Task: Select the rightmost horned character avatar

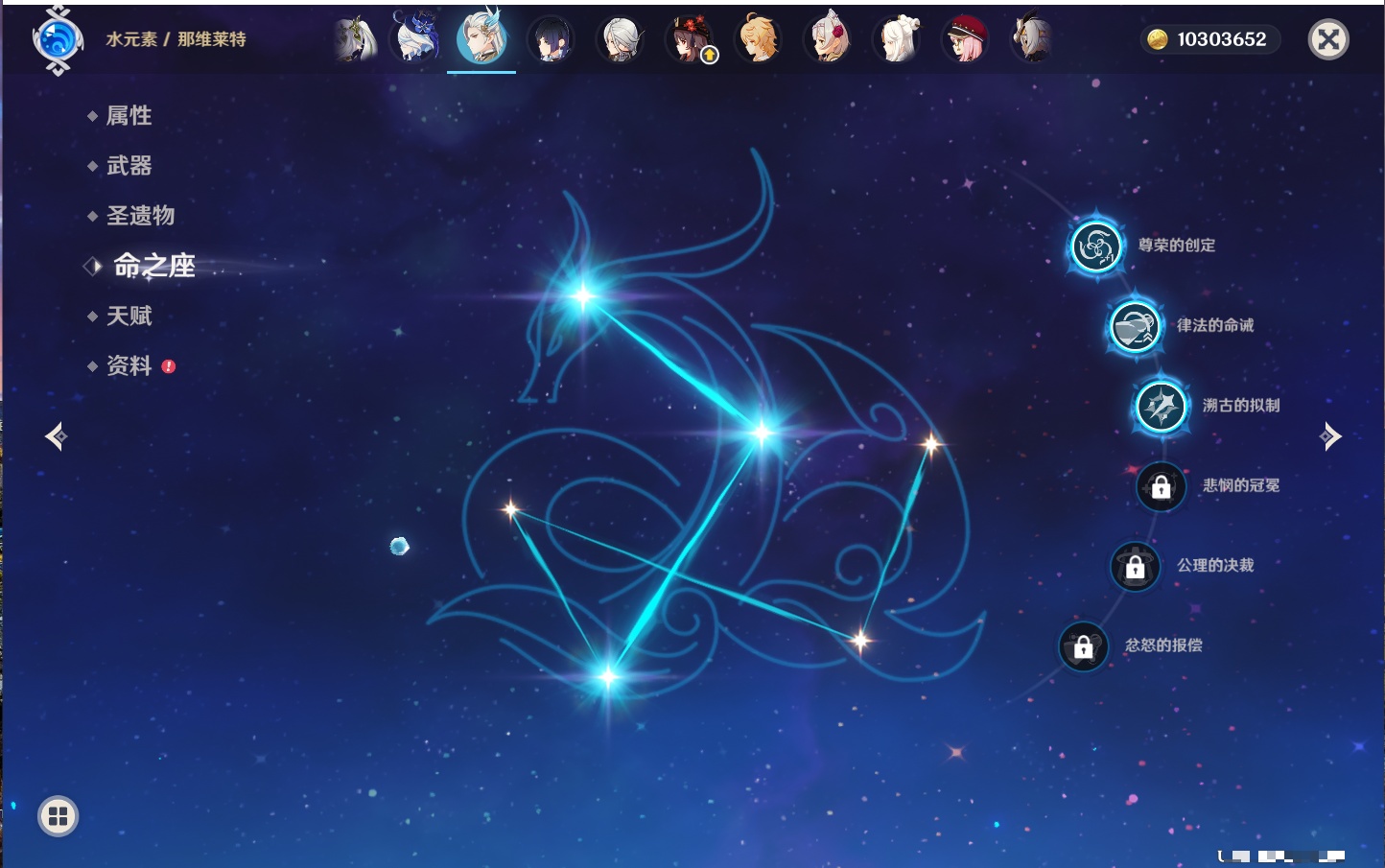Action: [x=1032, y=39]
